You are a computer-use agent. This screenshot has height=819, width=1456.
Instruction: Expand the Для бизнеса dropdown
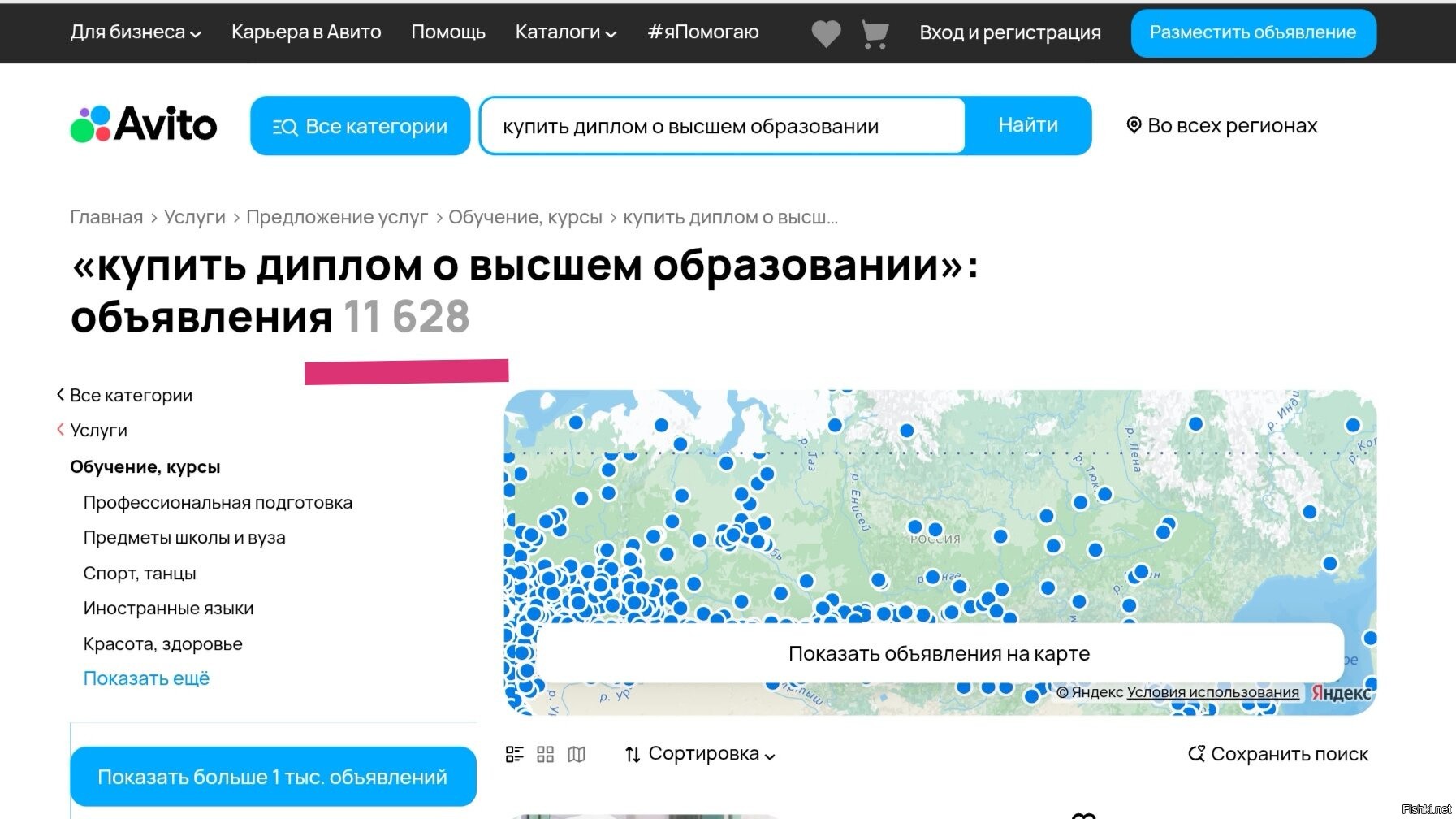click(135, 32)
